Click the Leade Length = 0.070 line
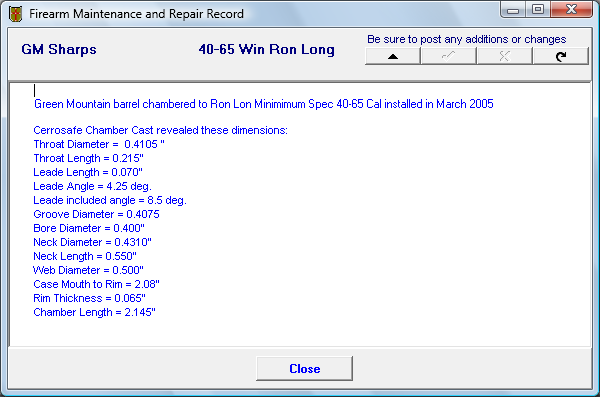Viewport: 600px width, 397px height. tap(88, 172)
